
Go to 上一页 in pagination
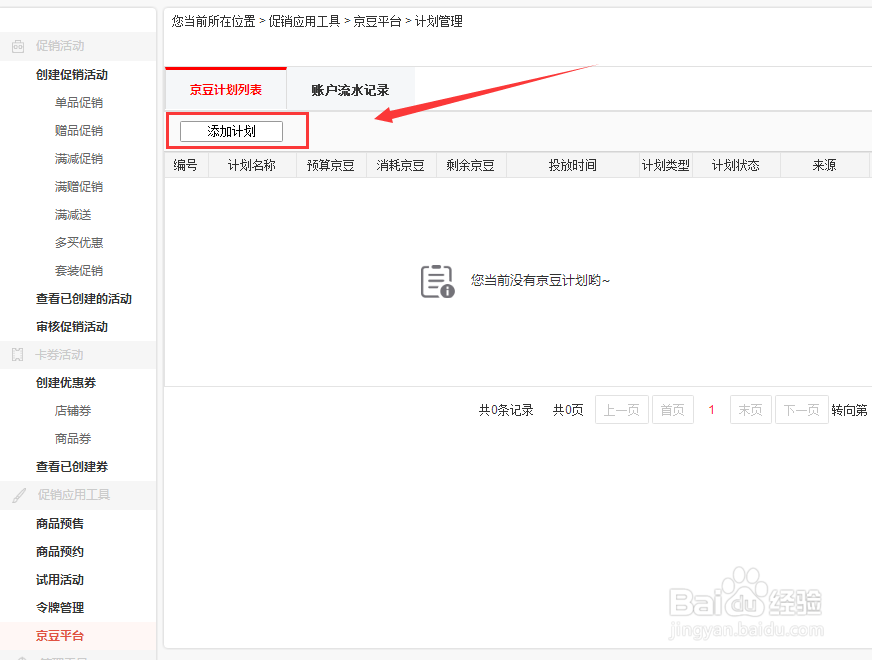pyautogui.click(x=622, y=410)
